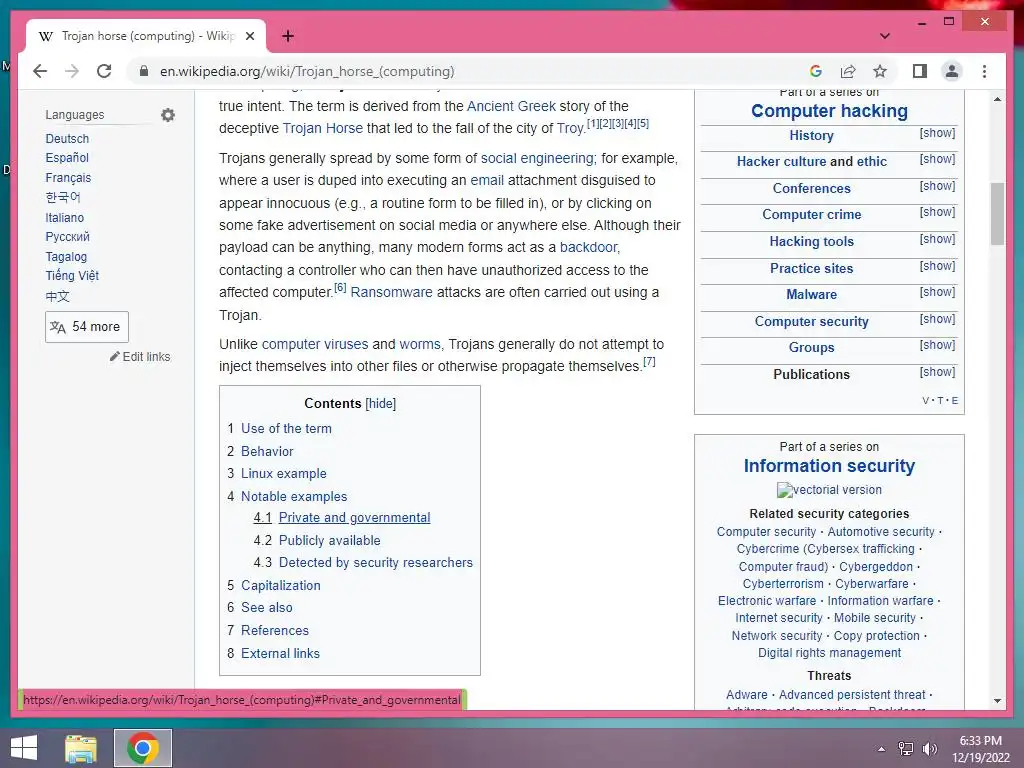
Task: Open the Ancient Greek link
Action: [x=511, y=106]
